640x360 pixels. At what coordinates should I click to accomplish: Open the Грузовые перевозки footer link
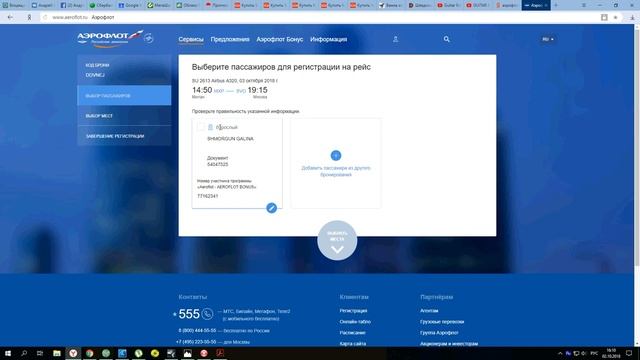tap(442, 322)
